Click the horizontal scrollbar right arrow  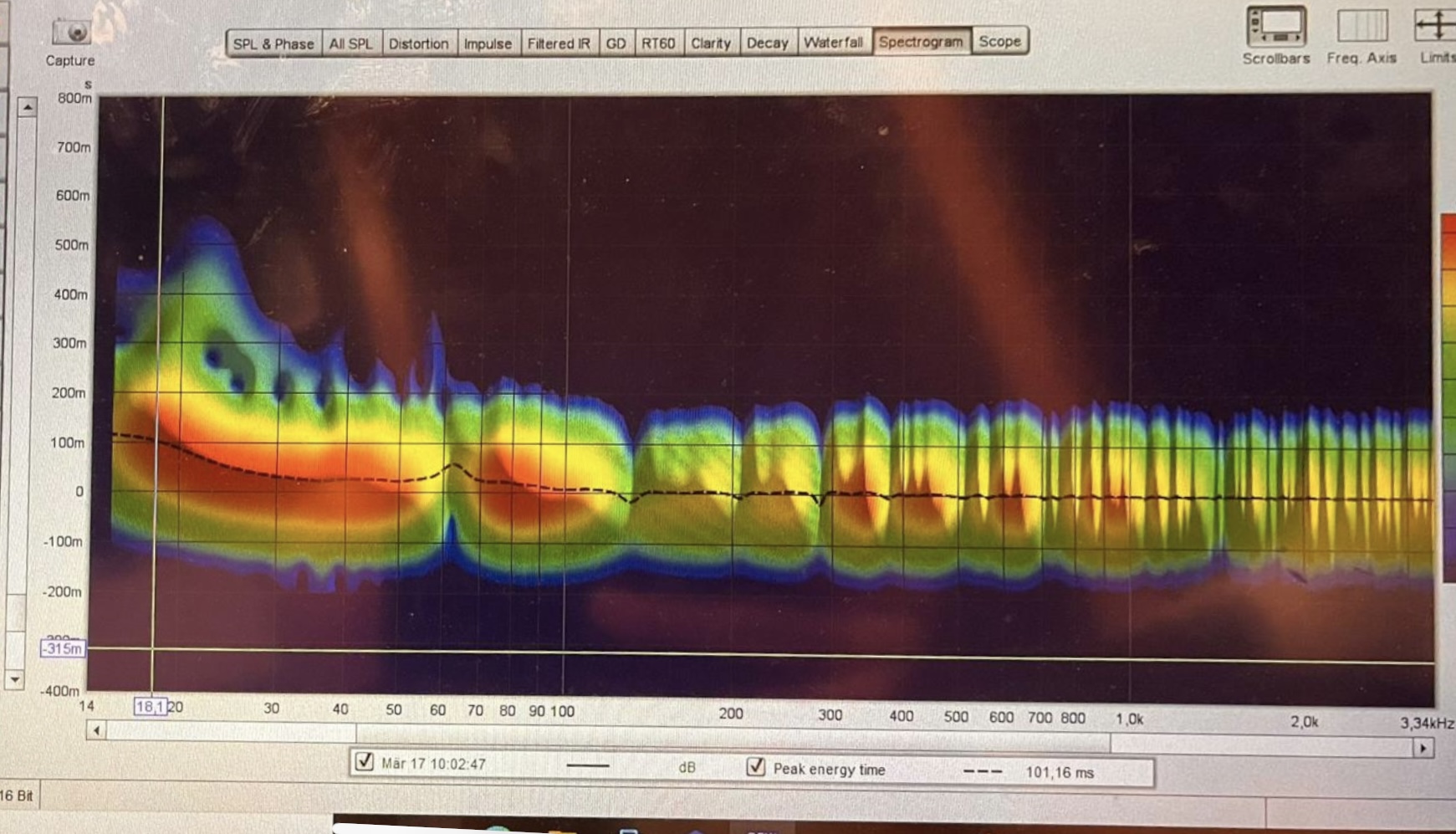point(1423,748)
